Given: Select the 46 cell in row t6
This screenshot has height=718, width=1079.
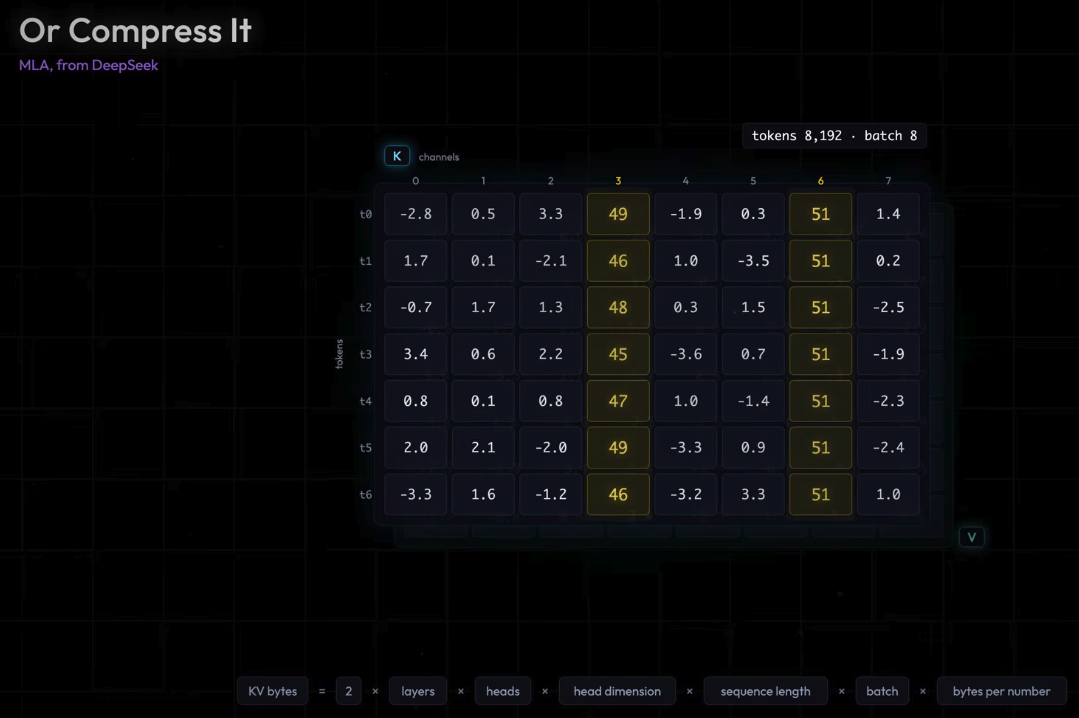Looking at the screenshot, I should tap(618, 494).
